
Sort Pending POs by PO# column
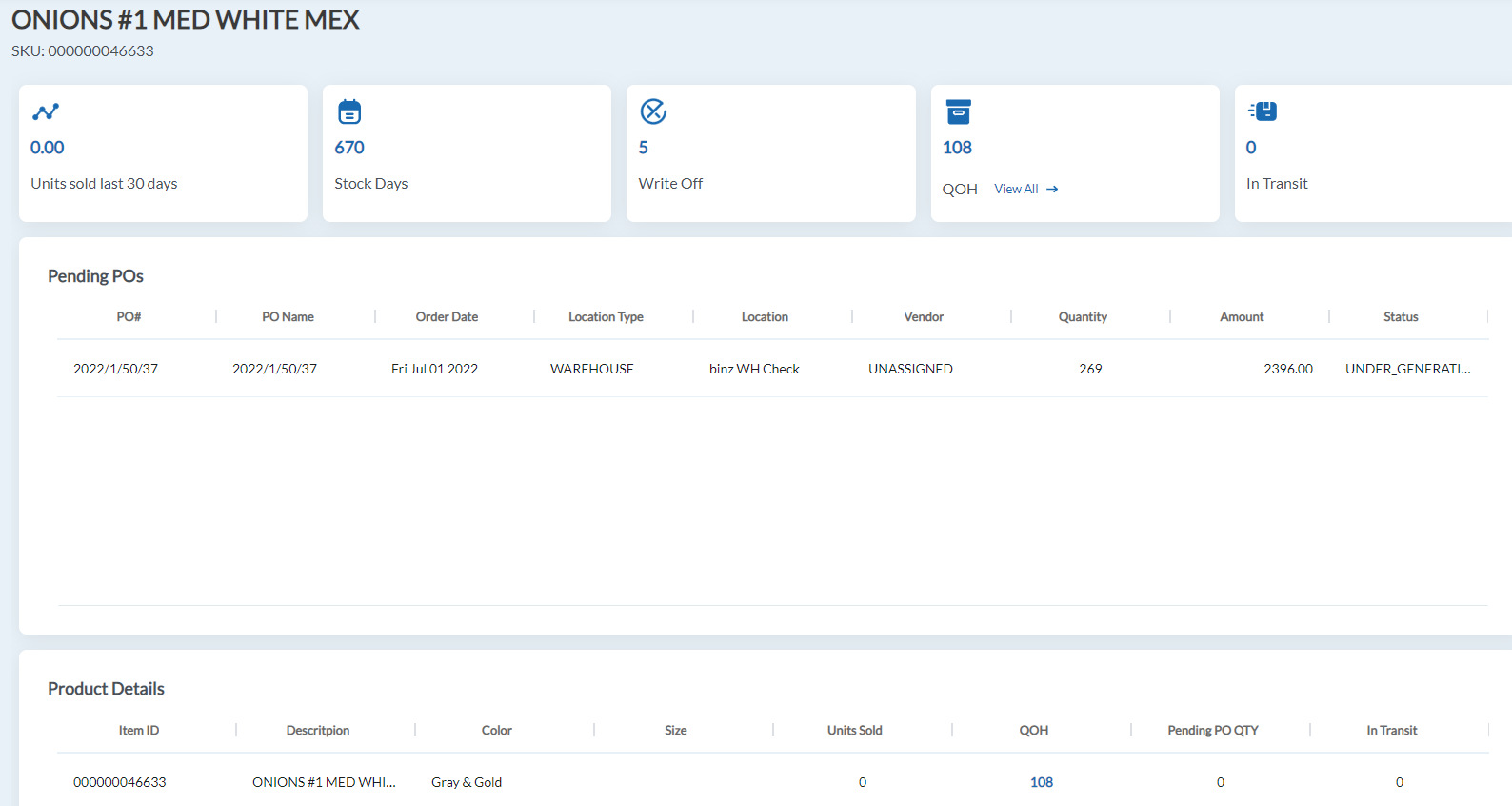click(129, 317)
